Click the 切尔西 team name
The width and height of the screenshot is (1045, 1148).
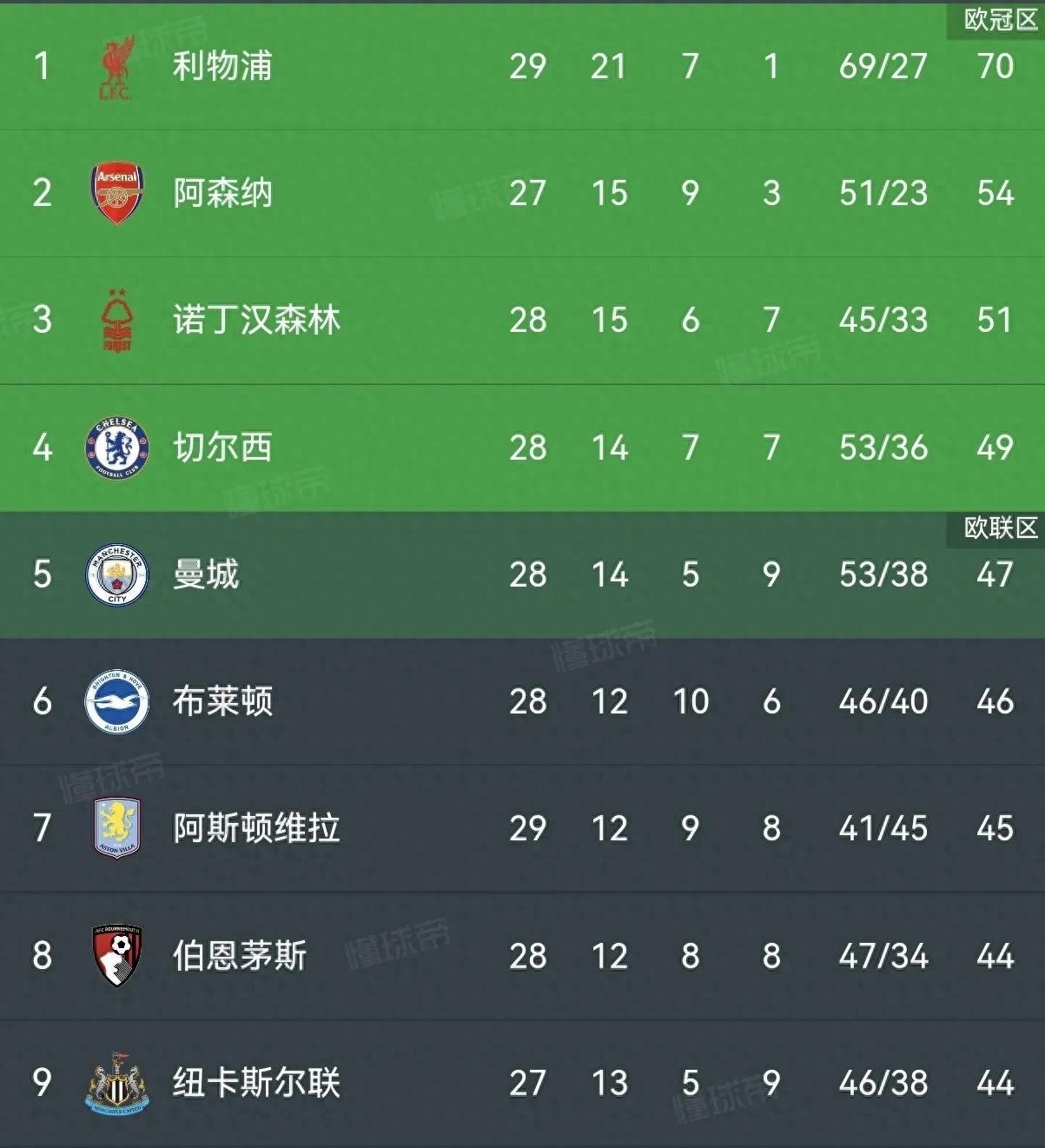coord(222,448)
